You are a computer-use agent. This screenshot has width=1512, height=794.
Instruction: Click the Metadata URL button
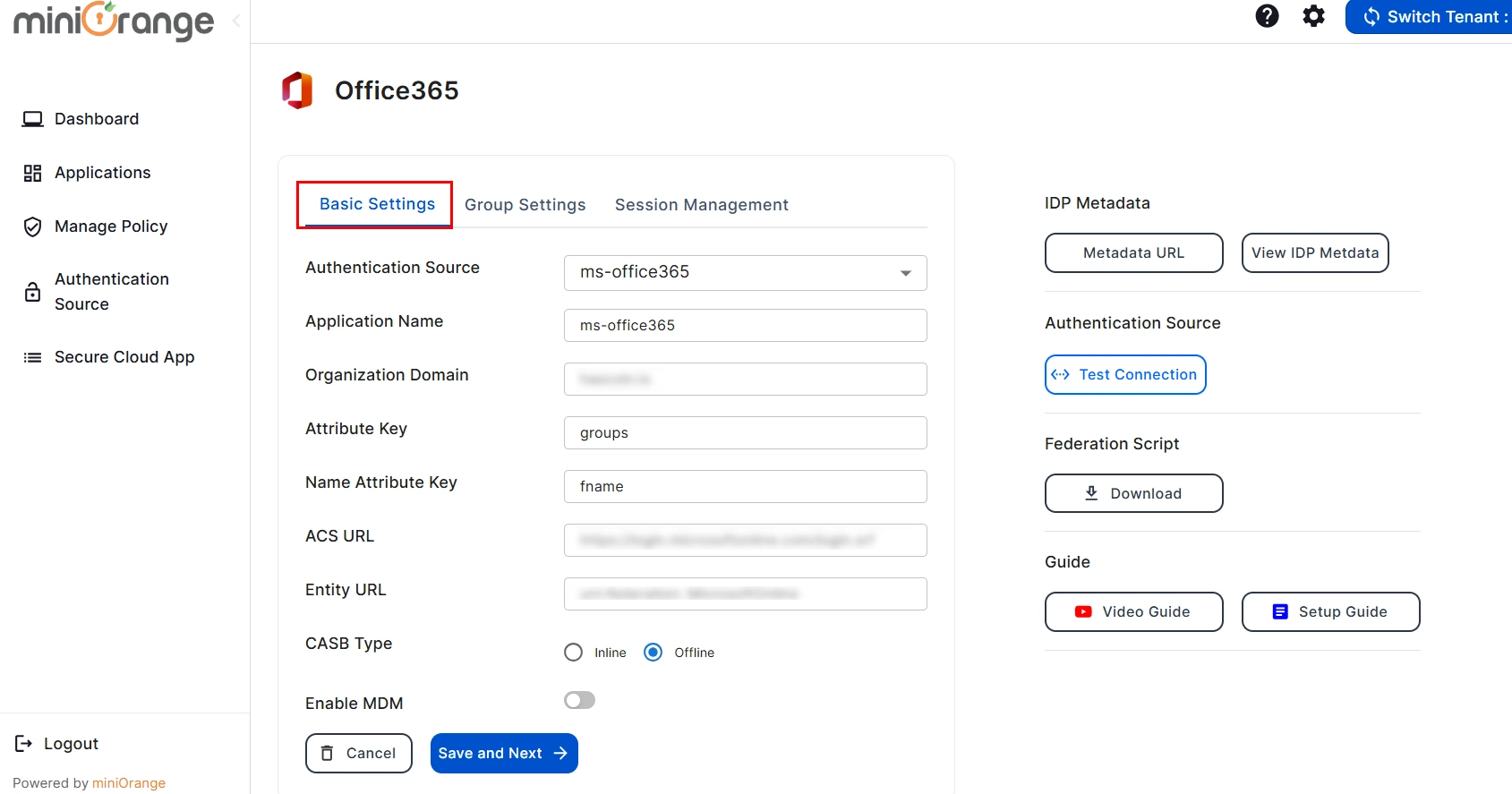click(x=1134, y=253)
